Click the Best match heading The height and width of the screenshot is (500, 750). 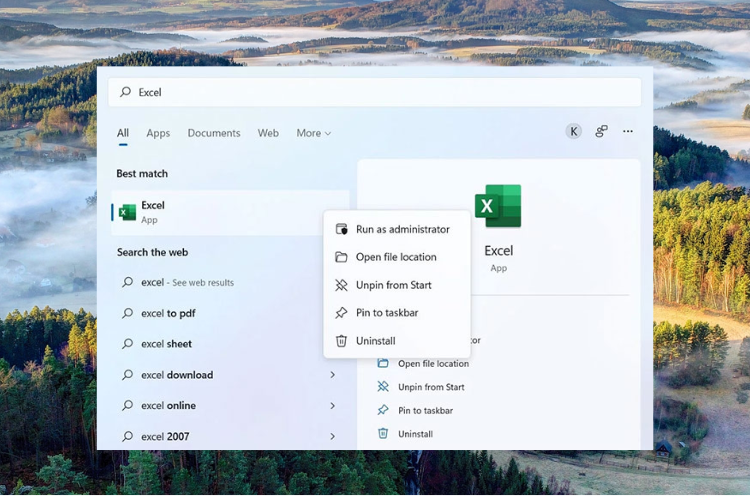(142, 174)
